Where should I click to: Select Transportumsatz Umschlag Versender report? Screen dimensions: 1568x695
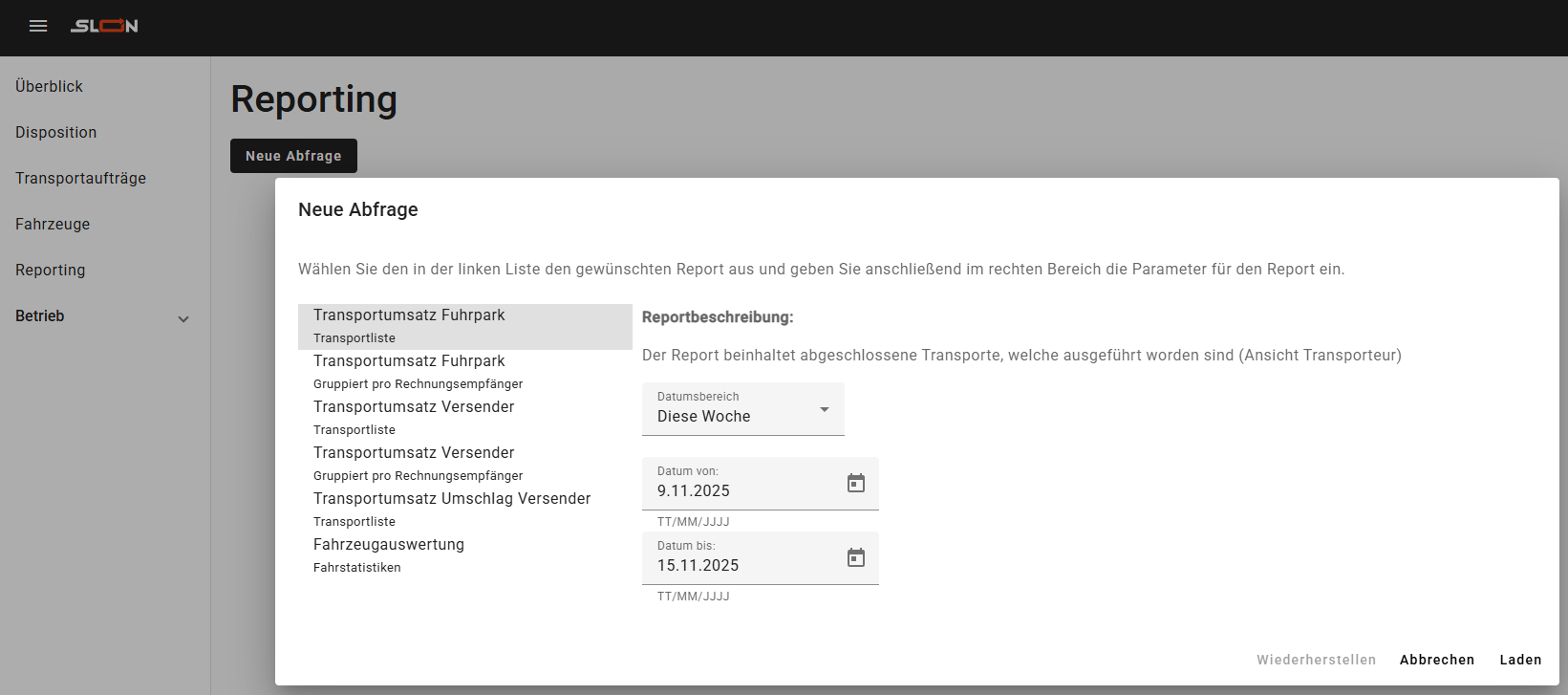tap(464, 509)
